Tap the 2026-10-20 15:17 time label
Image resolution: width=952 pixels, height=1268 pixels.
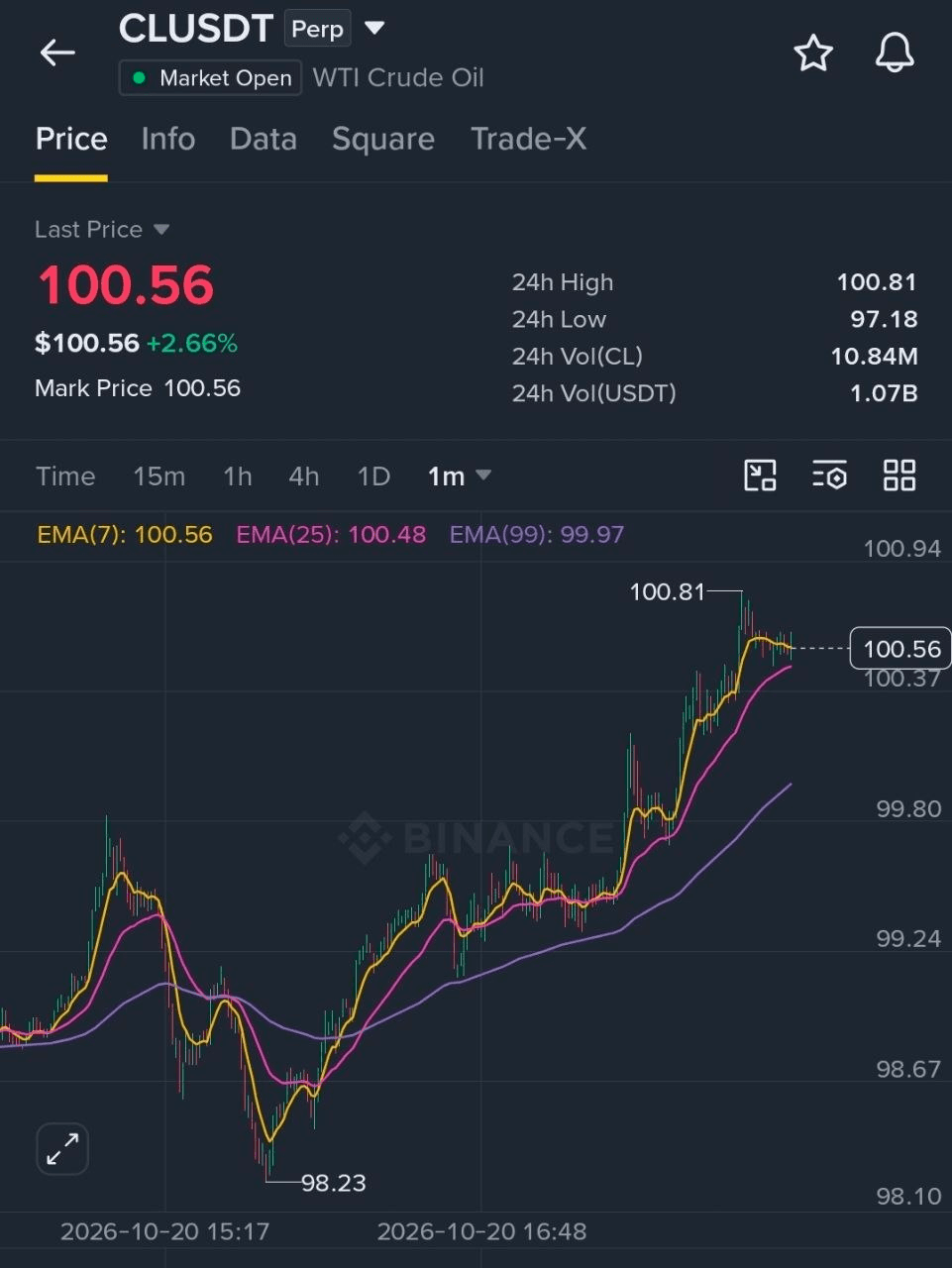[x=164, y=1231]
